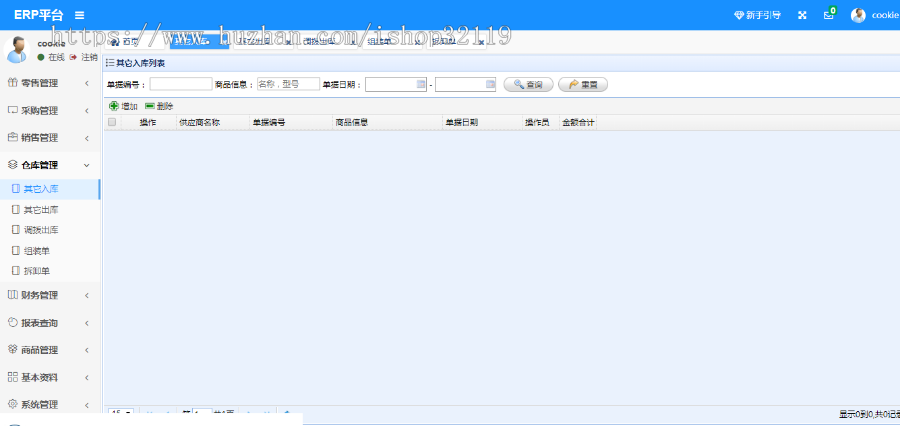
Task: Toggle the sidebar hamburger menu icon
Action: click(x=80, y=16)
